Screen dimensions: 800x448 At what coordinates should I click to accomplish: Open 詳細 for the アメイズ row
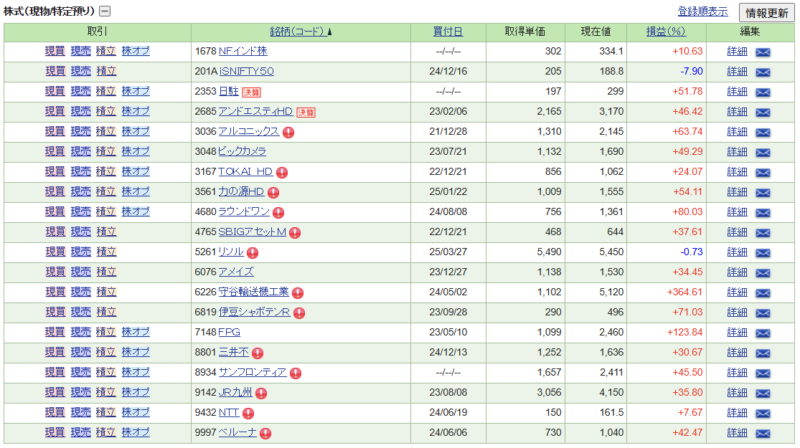737,272
